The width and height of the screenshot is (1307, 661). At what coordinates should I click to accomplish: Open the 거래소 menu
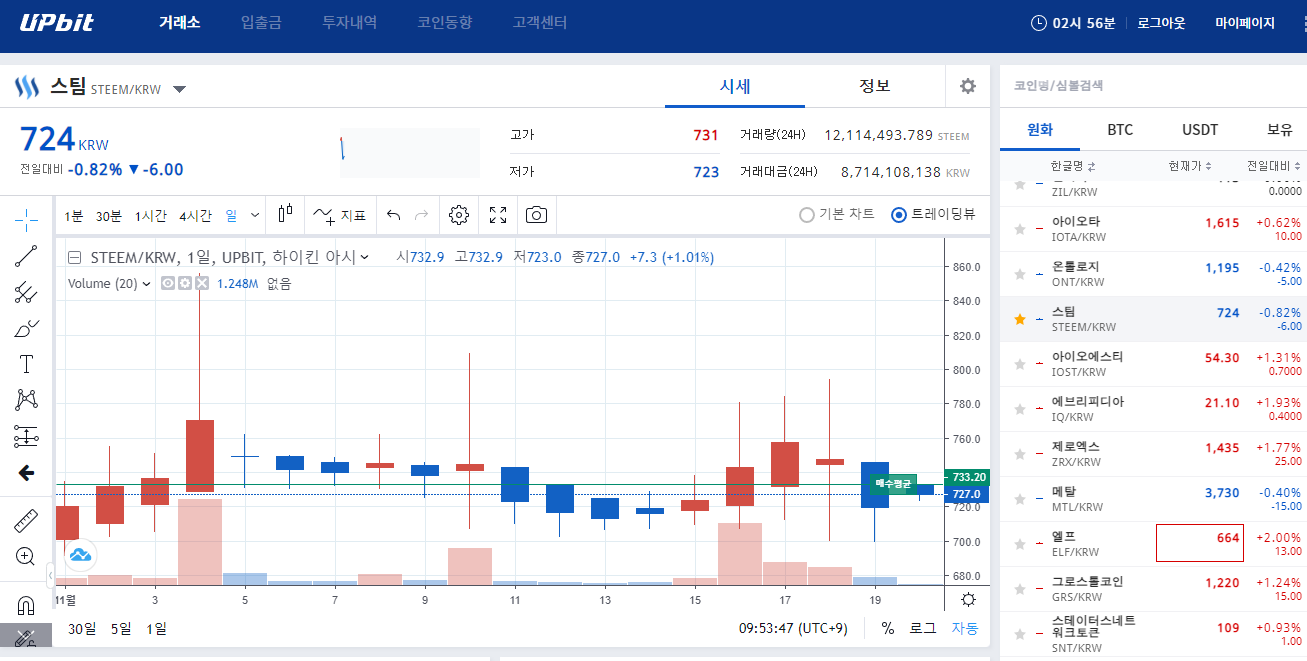[x=180, y=22]
